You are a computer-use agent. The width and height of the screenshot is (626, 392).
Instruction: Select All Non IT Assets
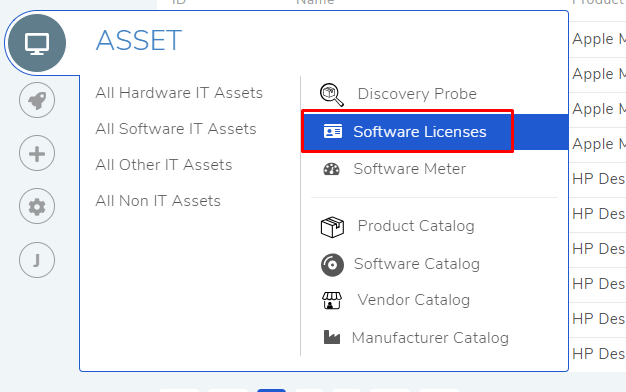coord(158,201)
